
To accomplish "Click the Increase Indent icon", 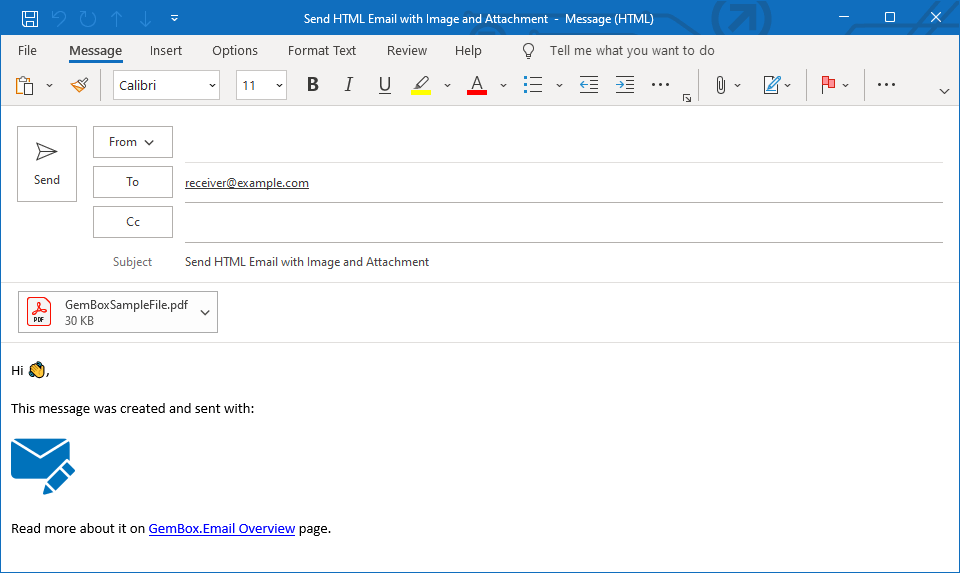I will click(625, 86).
